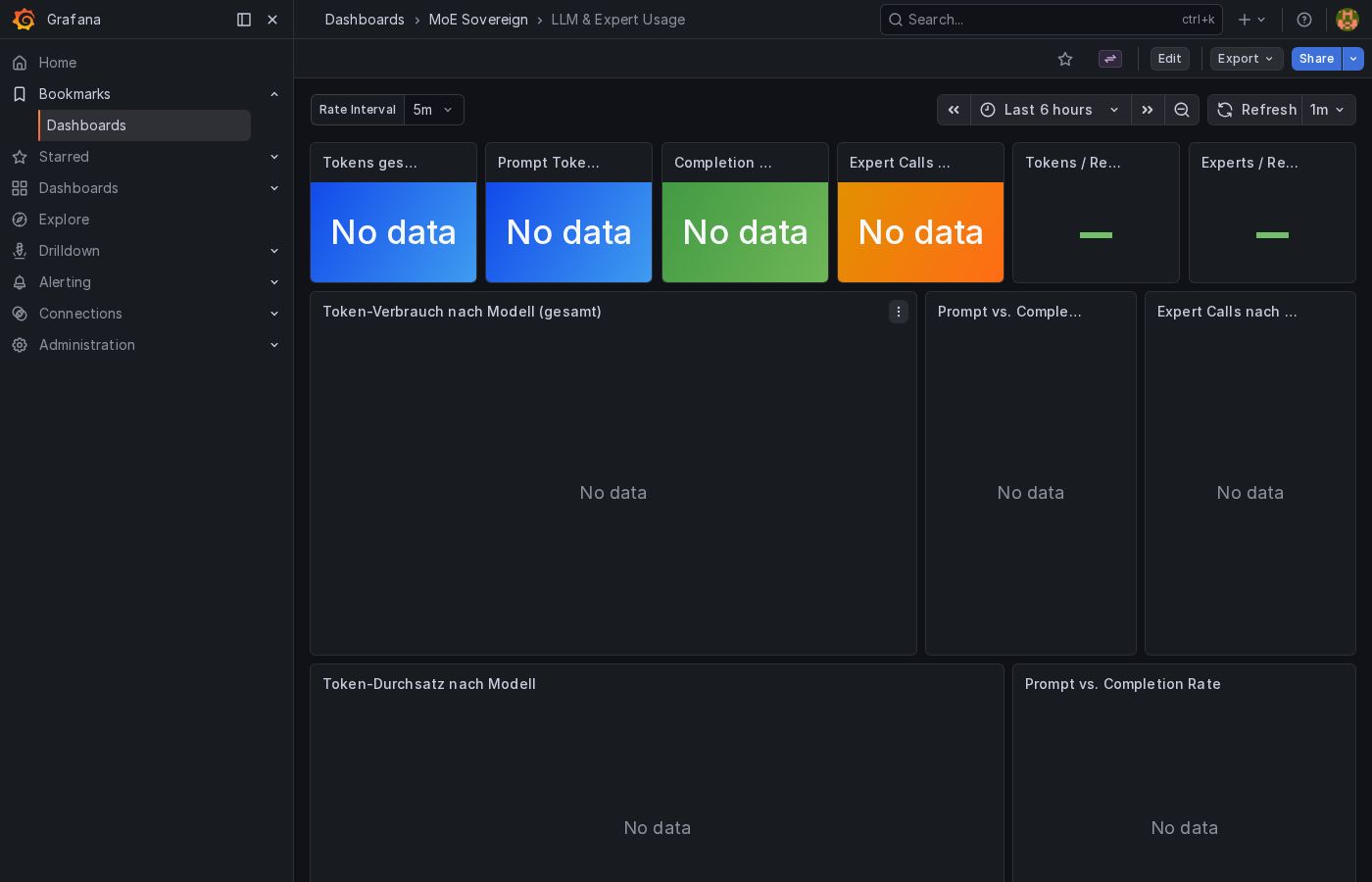Viewport: 1372px width, 882px height.
Task: Open the Drilldown section in the sidebar
Action: 69,251
